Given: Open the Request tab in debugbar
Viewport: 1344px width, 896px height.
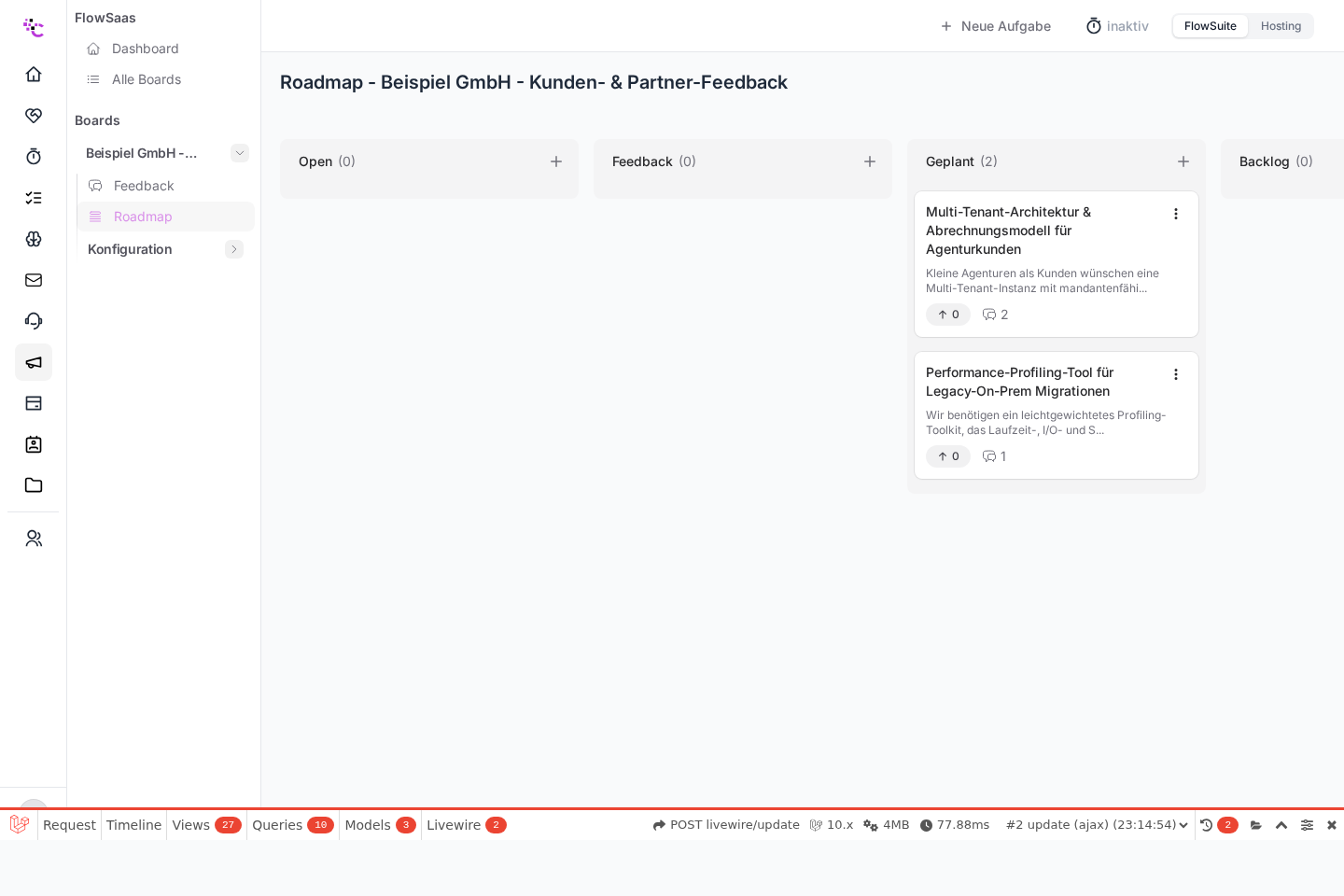Looking at the screenshot, I should 69,825.
